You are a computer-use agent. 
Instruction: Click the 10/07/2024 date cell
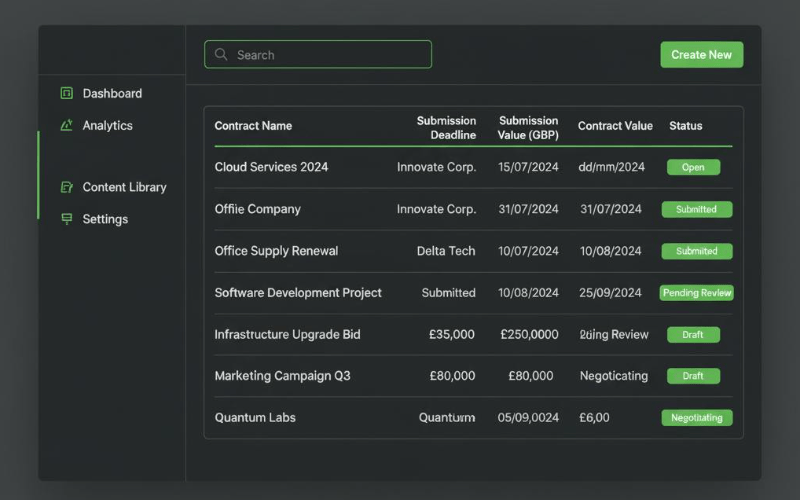point(528,251)
